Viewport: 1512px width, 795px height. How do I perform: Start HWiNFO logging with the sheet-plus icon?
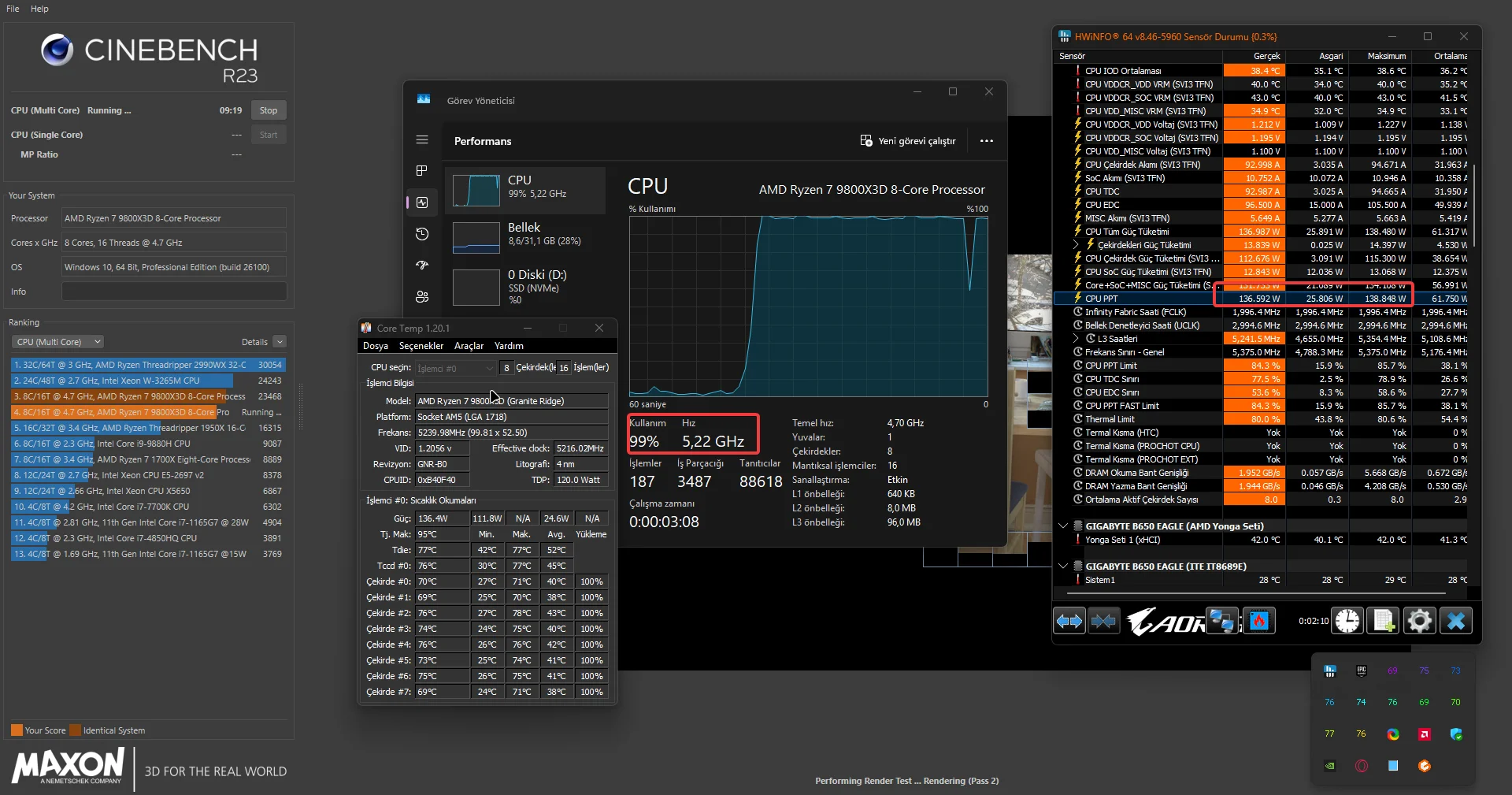(1384, 622)
